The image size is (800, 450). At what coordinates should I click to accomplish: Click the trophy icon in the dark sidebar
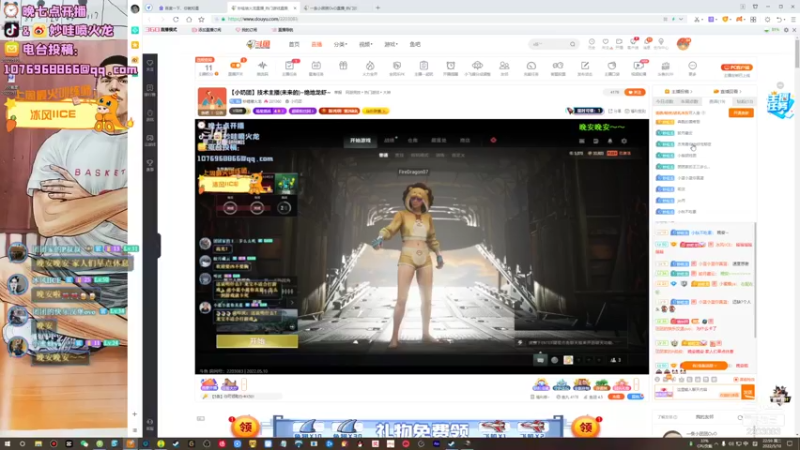click(150, 163)
